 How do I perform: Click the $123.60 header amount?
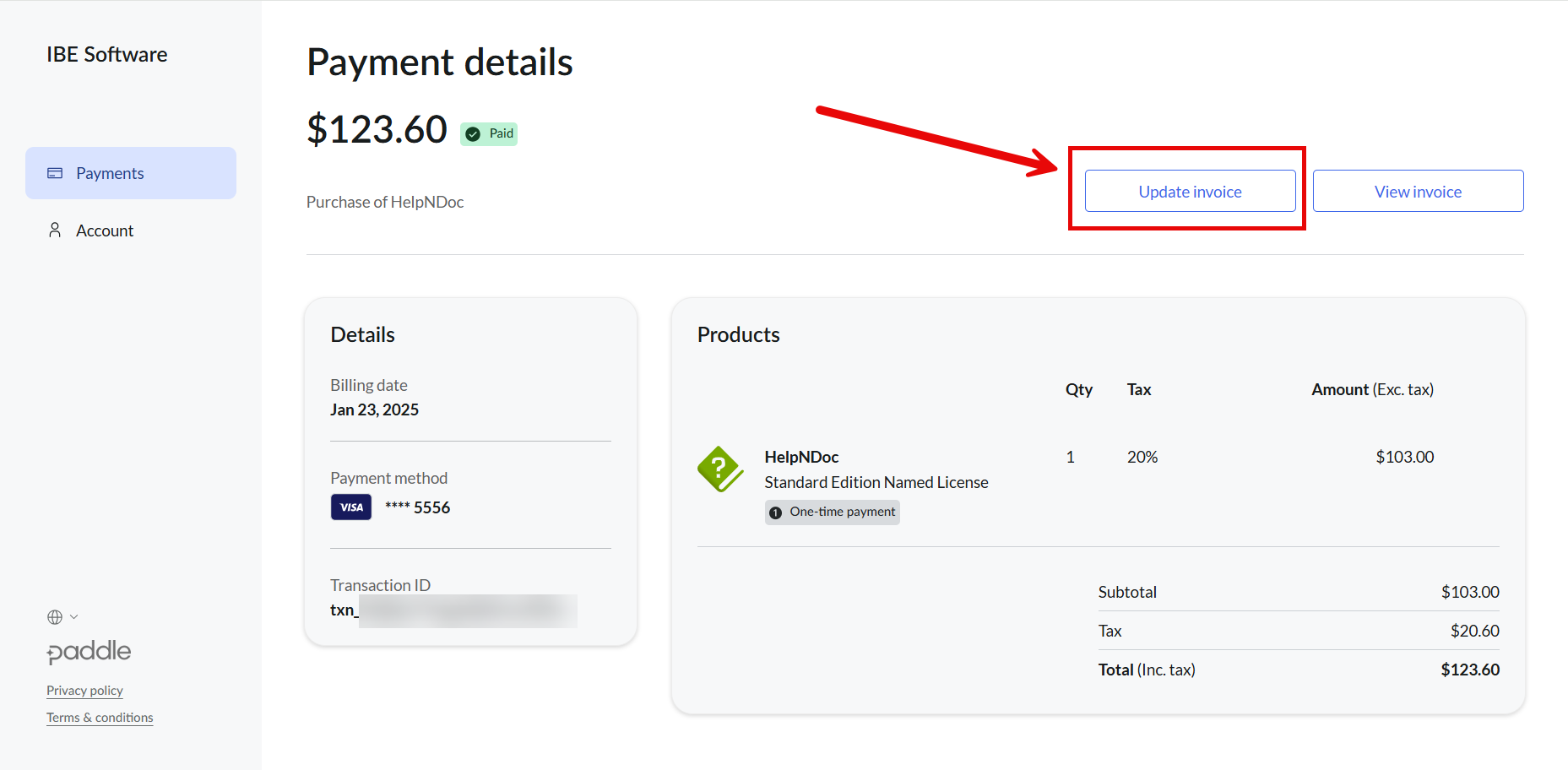point(377,129)
